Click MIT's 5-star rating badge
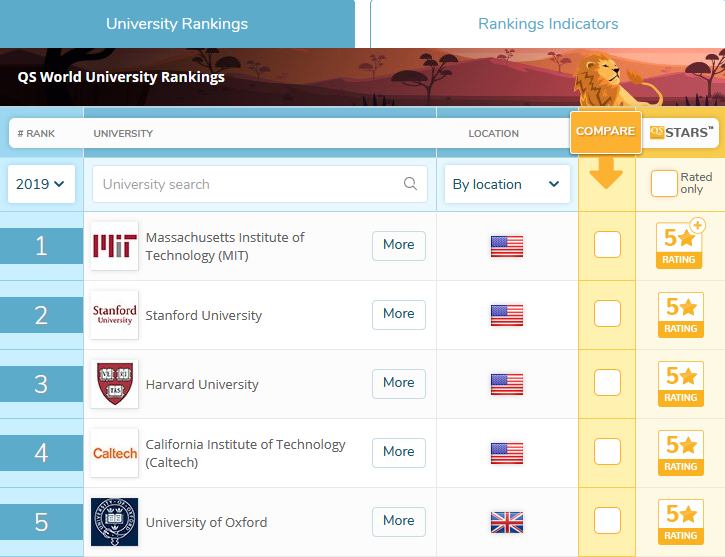This screenshot has width=725, height=557. tap(679, 245)
